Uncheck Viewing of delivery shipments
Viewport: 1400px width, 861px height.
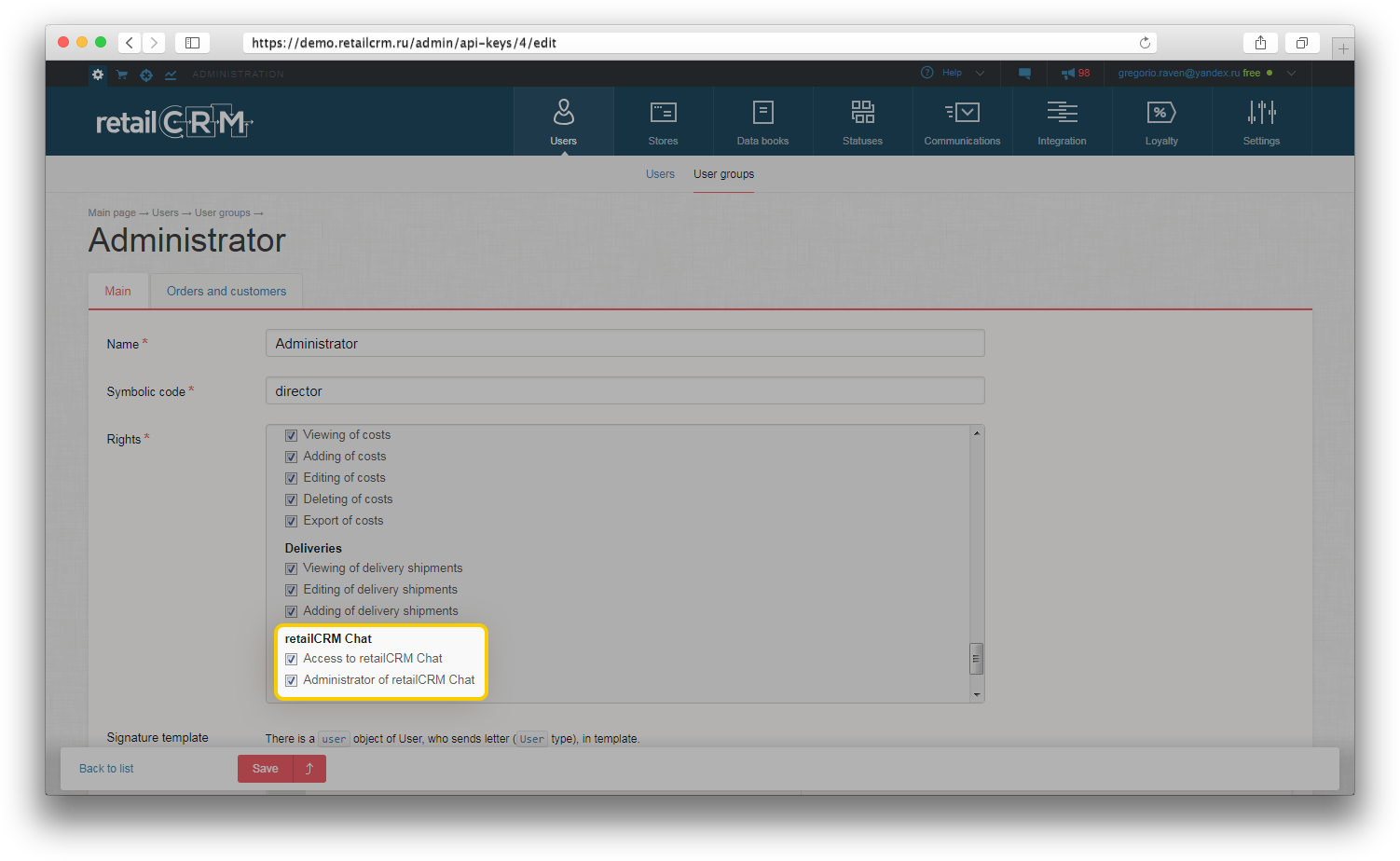click(291, 568)
